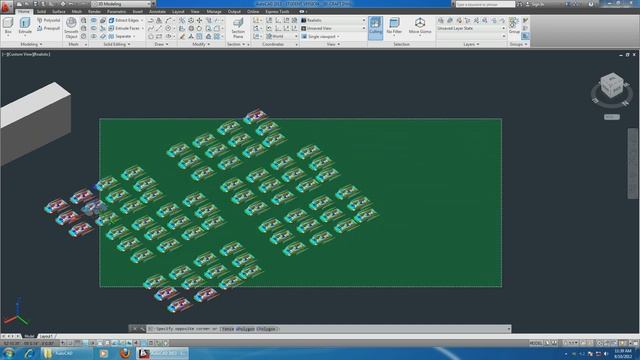Click the viewport label Custom View Realistic
Screen dimensions: 640x360
[27, 54]
